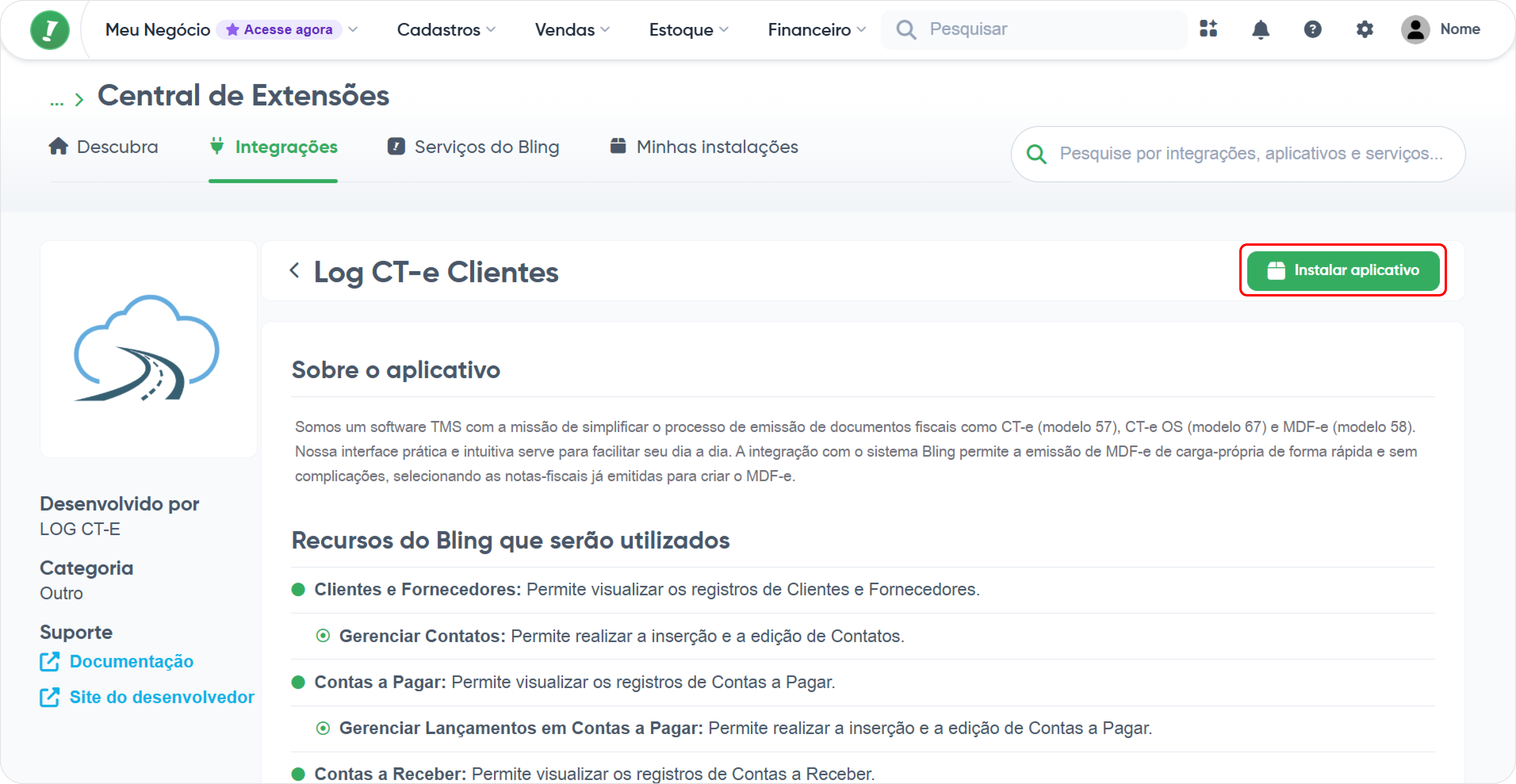The image size is (1516, 784).
Task: Open the apps grid icon in header
Action: coord(1208,29)
